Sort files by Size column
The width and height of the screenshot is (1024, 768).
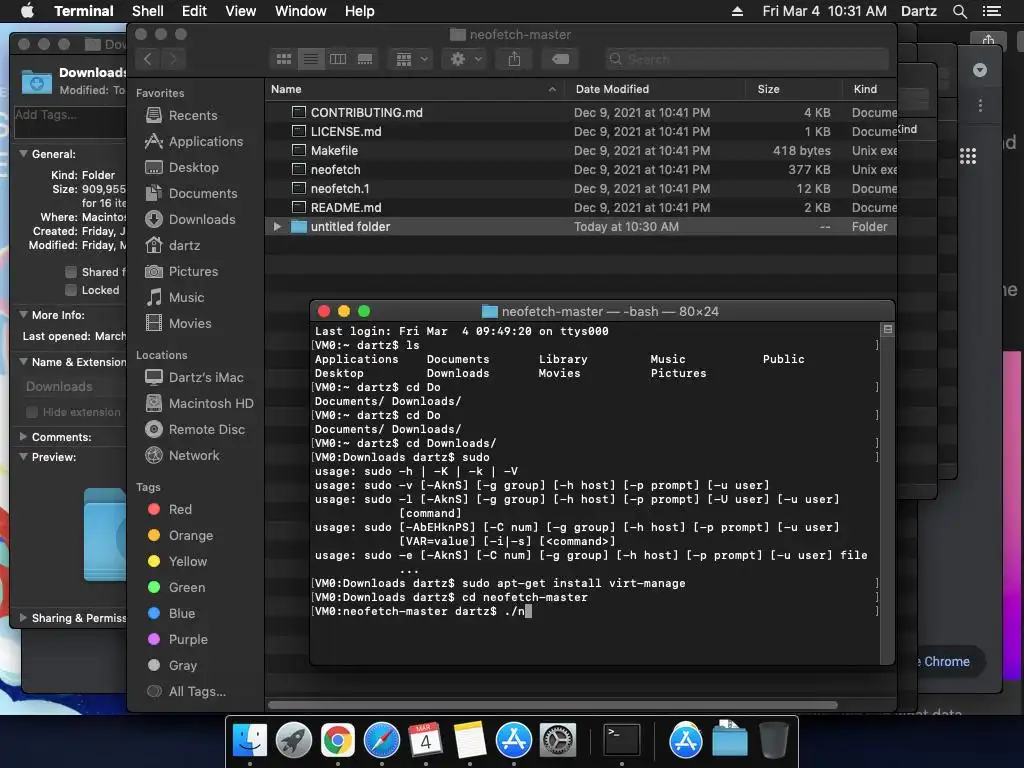point(793,89)
